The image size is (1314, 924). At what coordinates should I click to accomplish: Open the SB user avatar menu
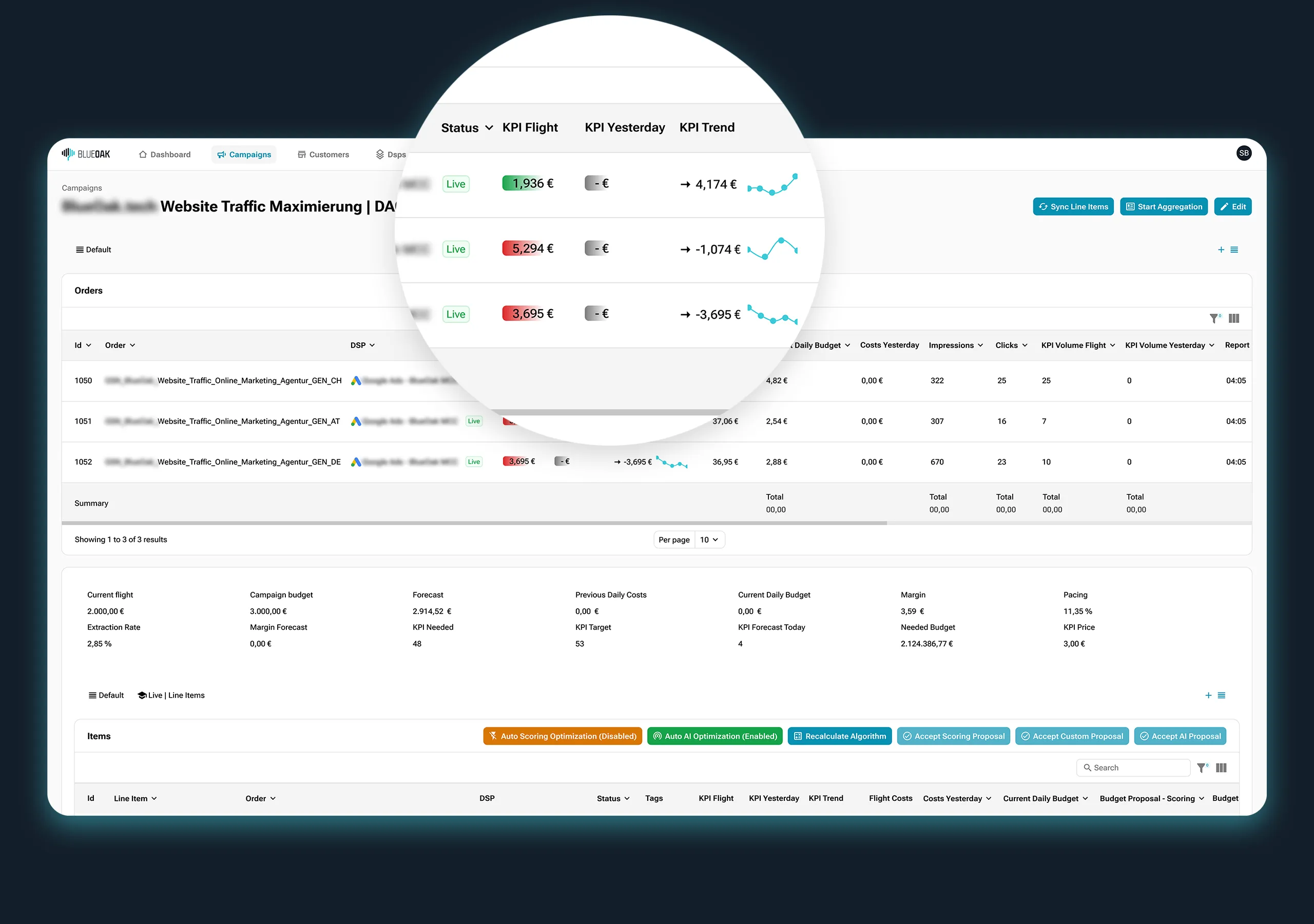click(x=1243, y=153)
